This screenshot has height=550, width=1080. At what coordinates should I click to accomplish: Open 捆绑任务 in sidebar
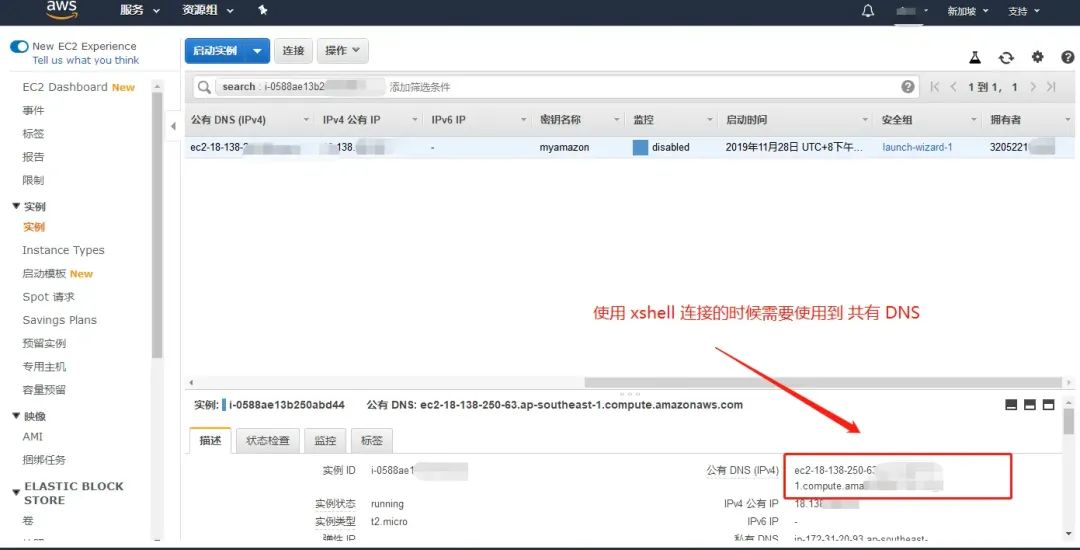(44, 460)
